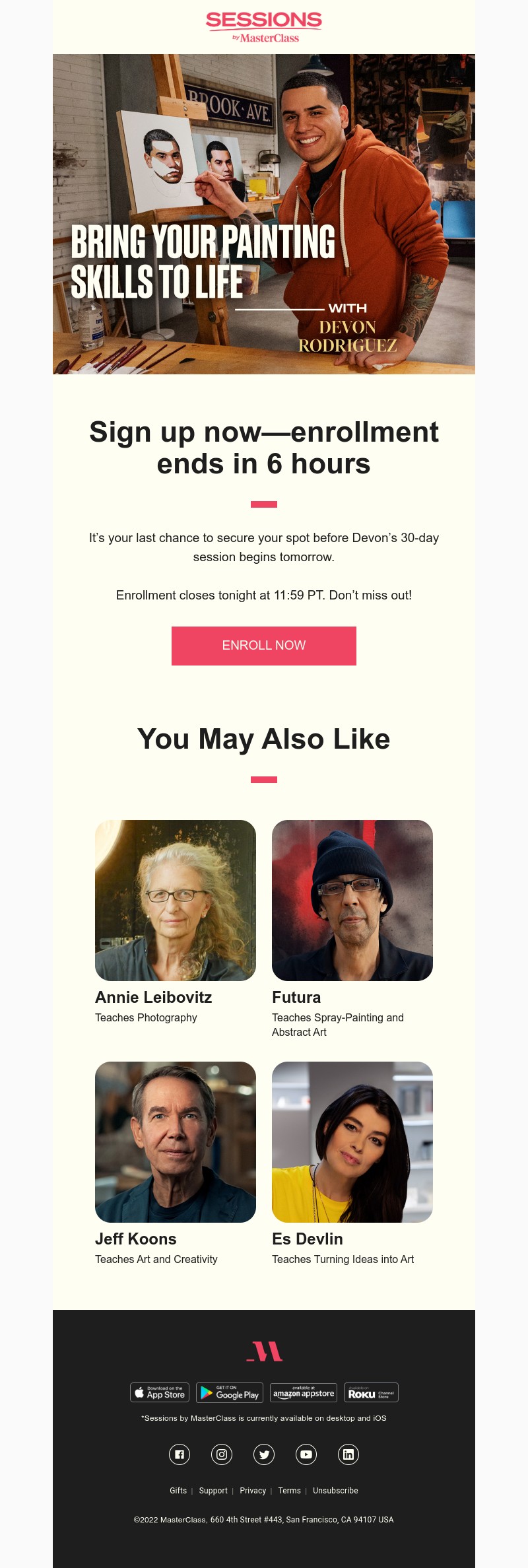Click the LinkedIn icon
Image resolution: width=528 pixels, height=1568 pixels.
point(348,1454)
